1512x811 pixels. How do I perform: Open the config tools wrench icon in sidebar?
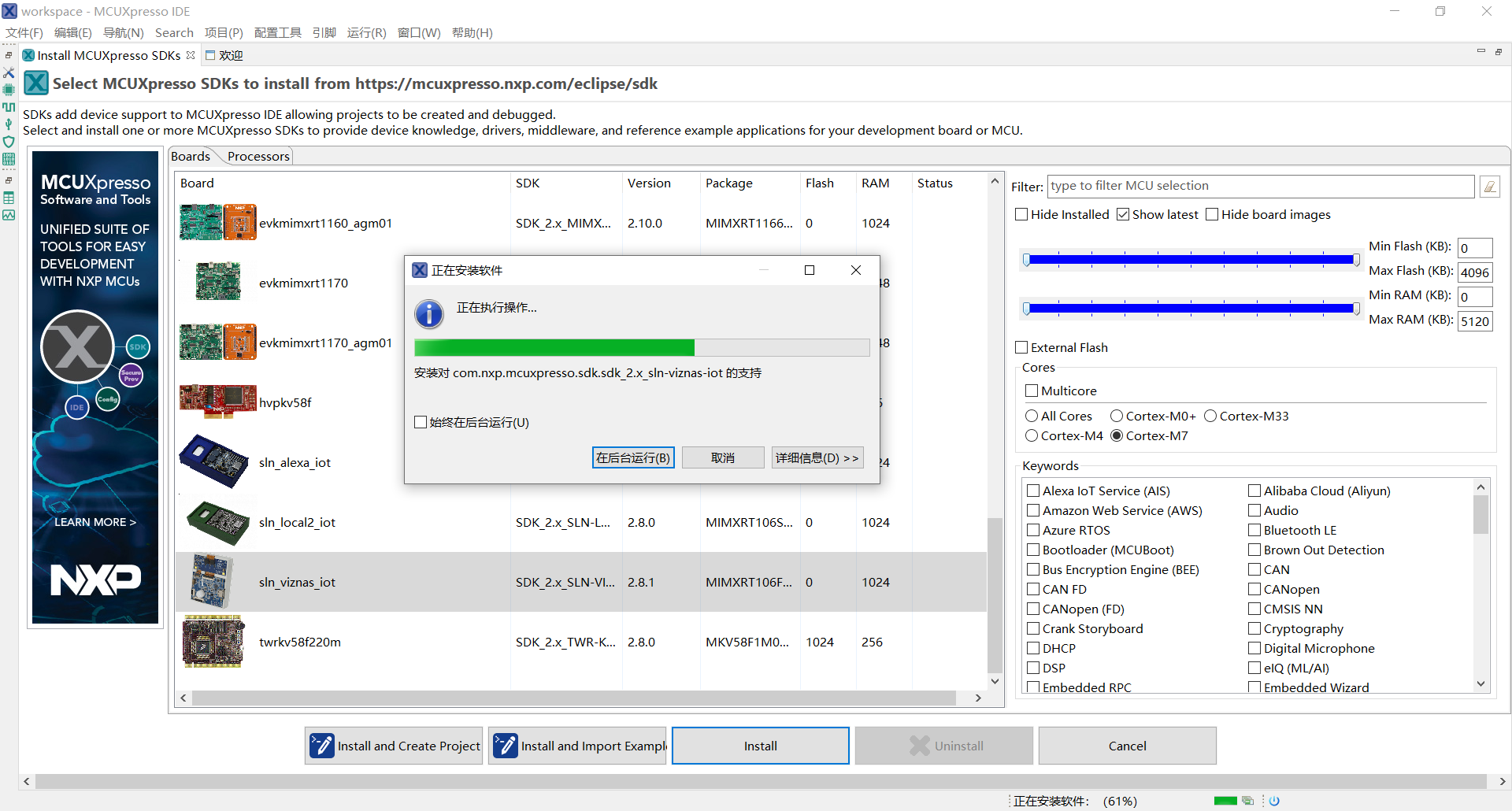tap(9, 72)
